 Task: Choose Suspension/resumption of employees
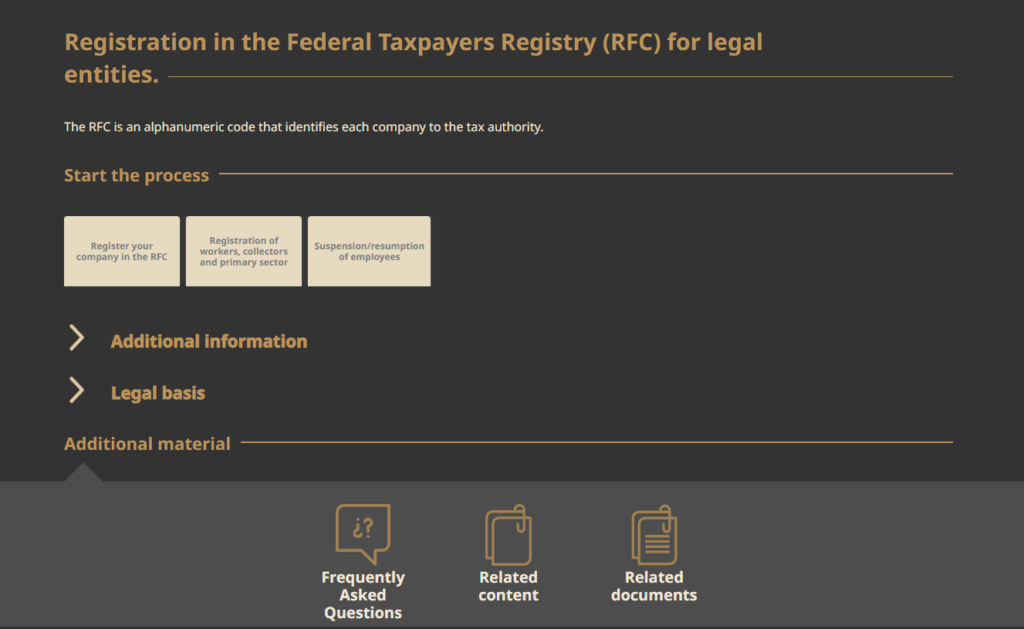(369, 251)
